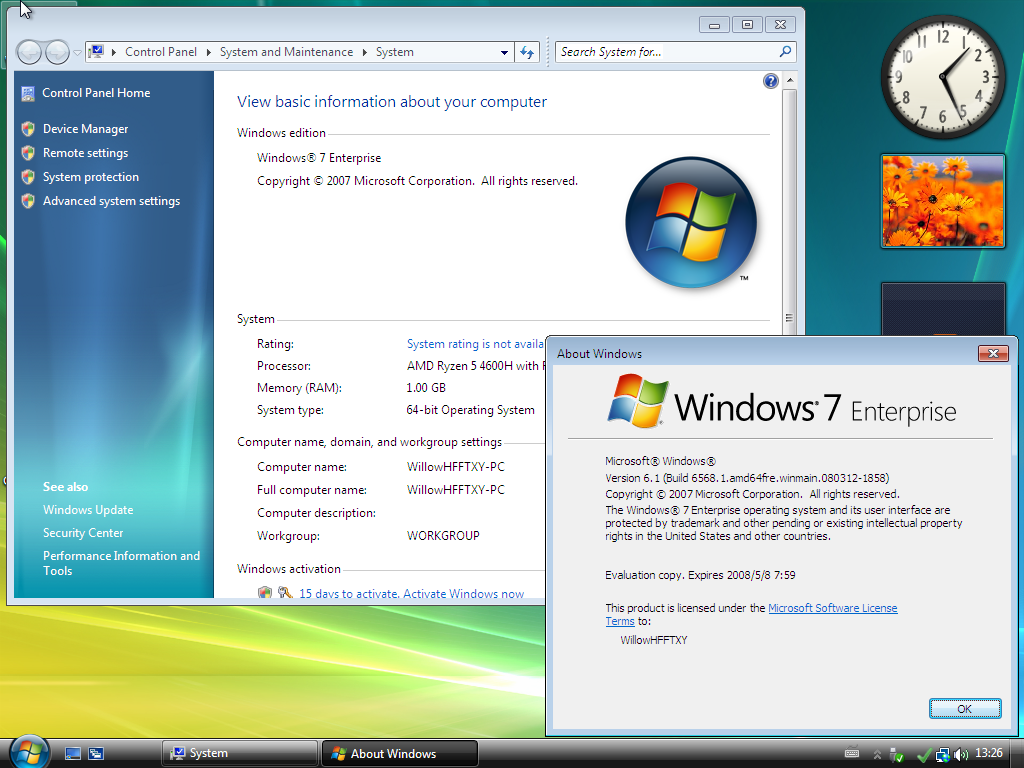Click Switch between windows quick launch icon
1024x768 pixels.
pos(96,754)
